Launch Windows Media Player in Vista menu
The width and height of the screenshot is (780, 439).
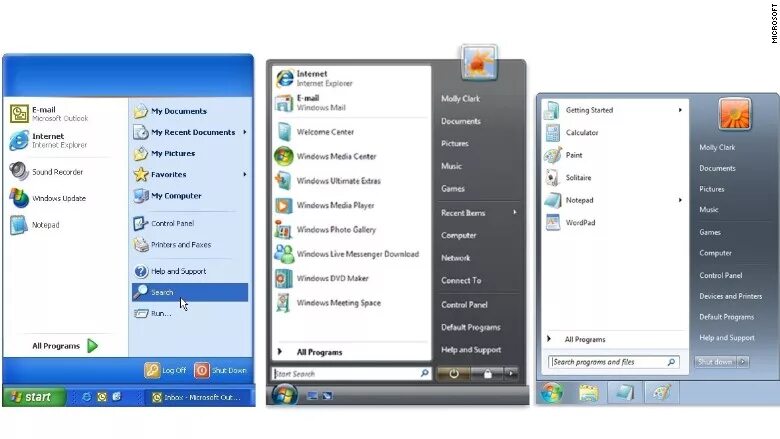coord(324,205)
